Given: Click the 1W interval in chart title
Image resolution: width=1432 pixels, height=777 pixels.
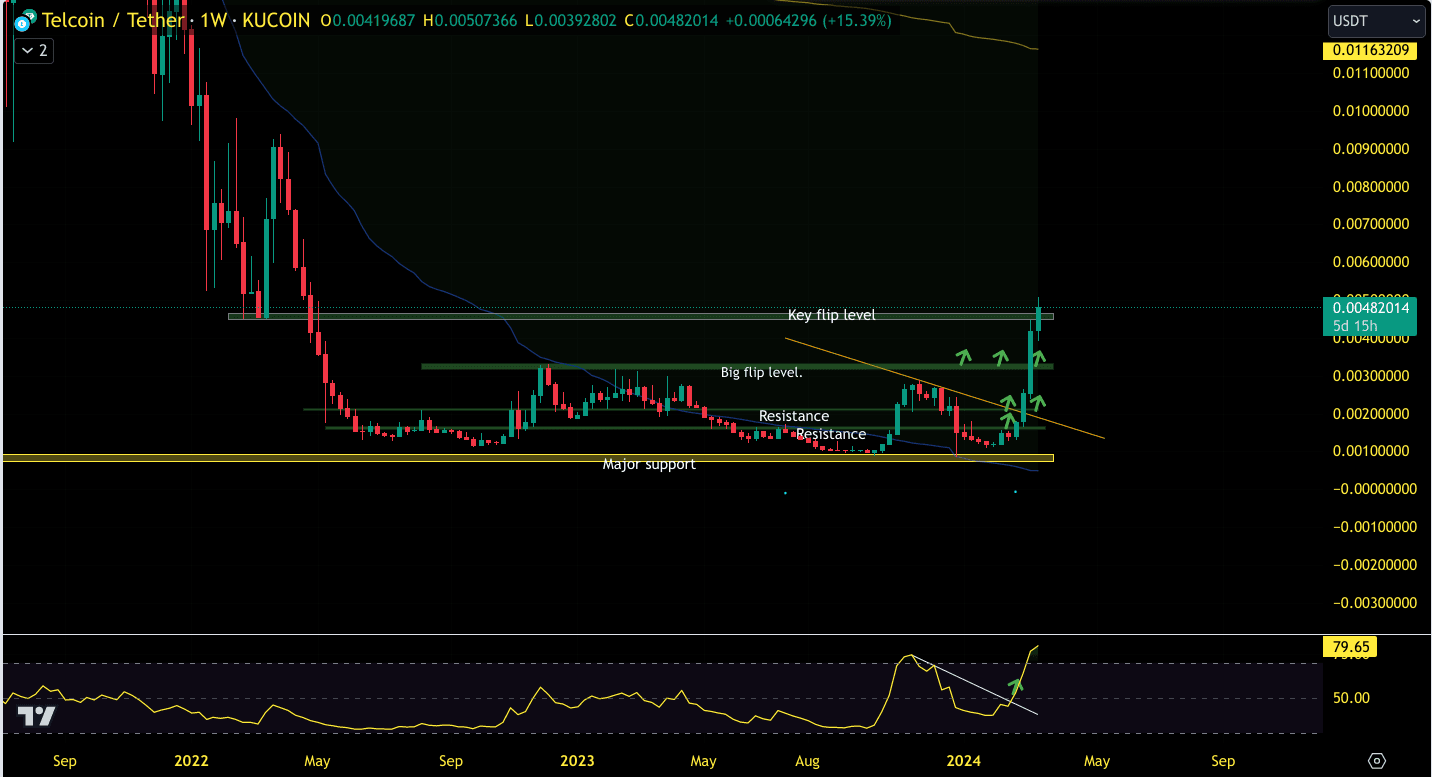Looking at the screenshot, I should point(213,20).
